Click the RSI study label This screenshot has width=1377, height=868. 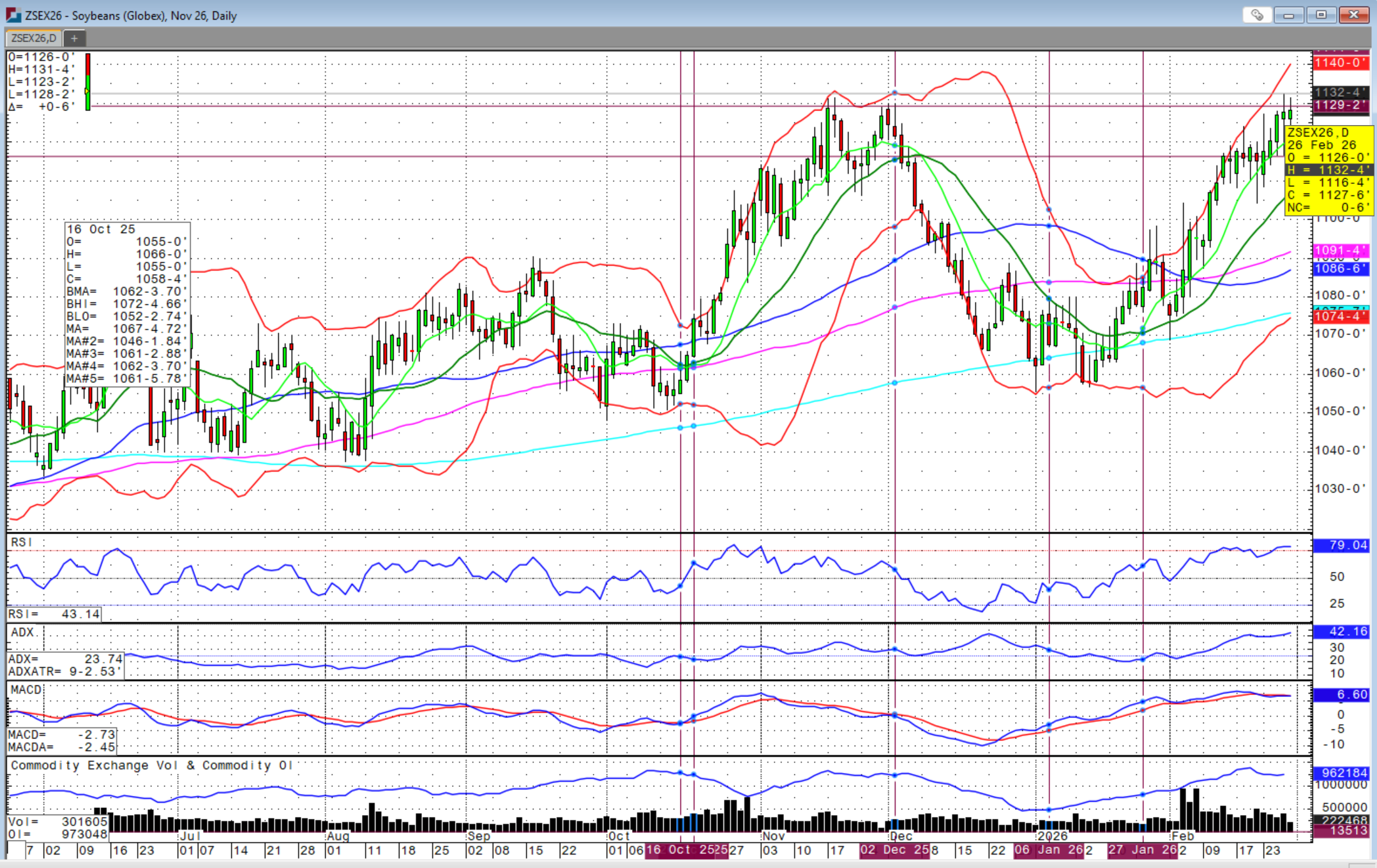click(21, 542)
